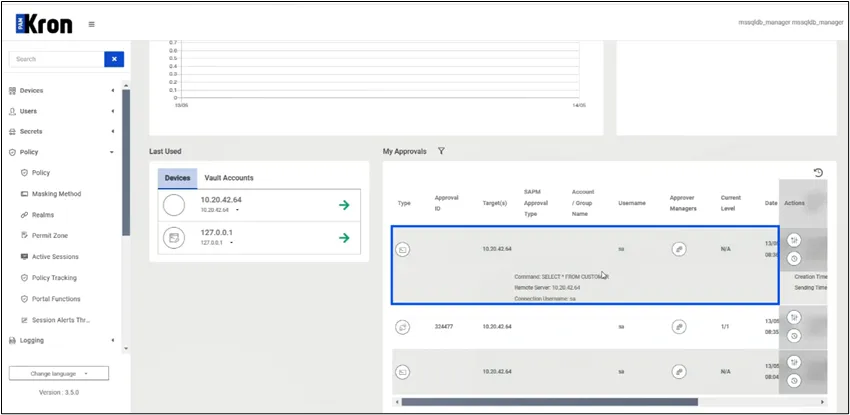Expand the Users menu arrow
850x415 pixels.
pos(112,111)
